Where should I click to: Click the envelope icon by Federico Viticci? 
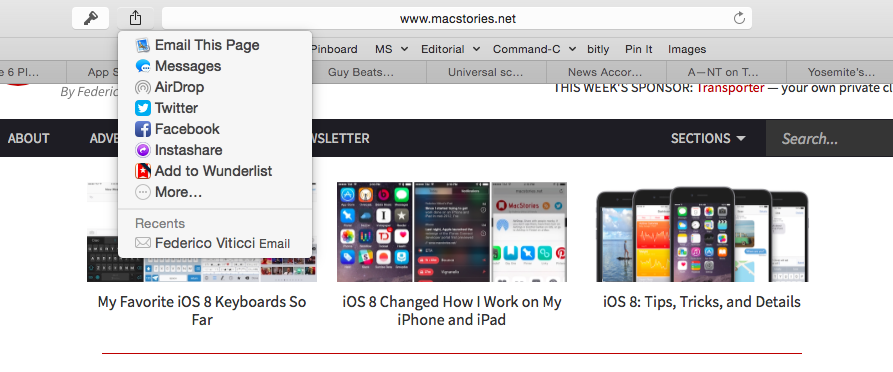(142, 243)
